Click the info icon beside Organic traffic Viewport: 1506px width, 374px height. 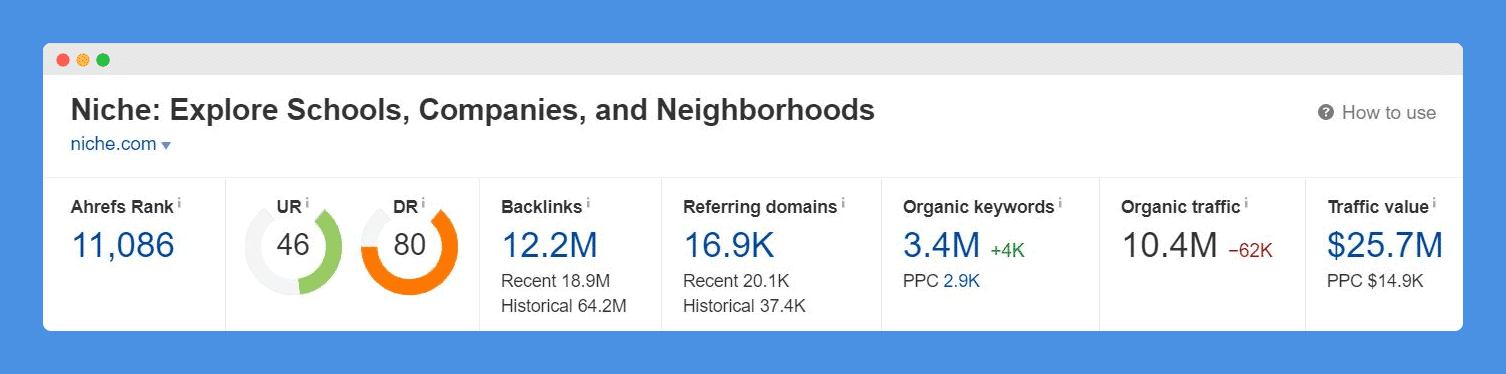[1247, 203]
